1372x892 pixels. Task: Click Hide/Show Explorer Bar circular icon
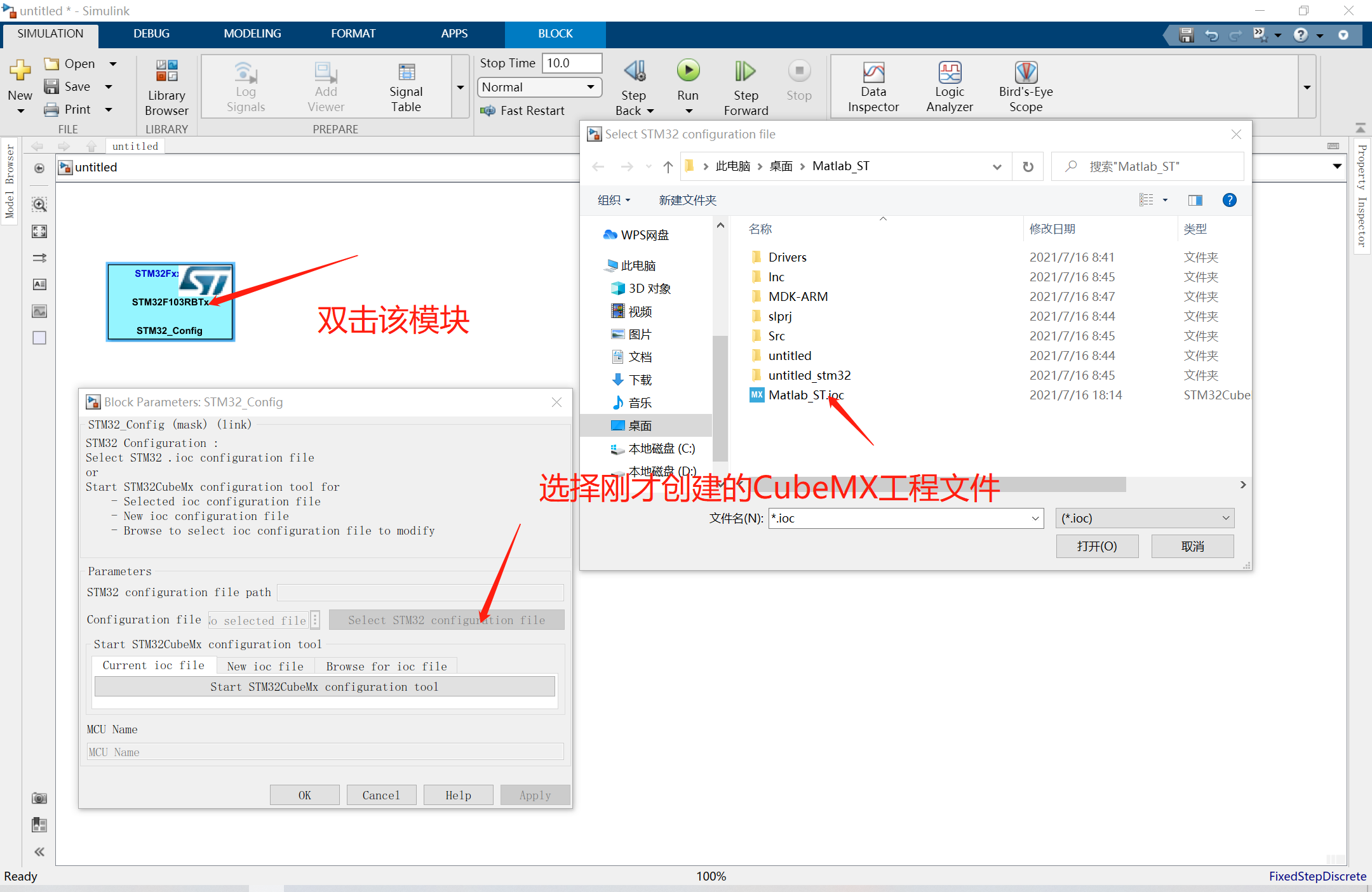pyautogui.click(x=39, y=168)
